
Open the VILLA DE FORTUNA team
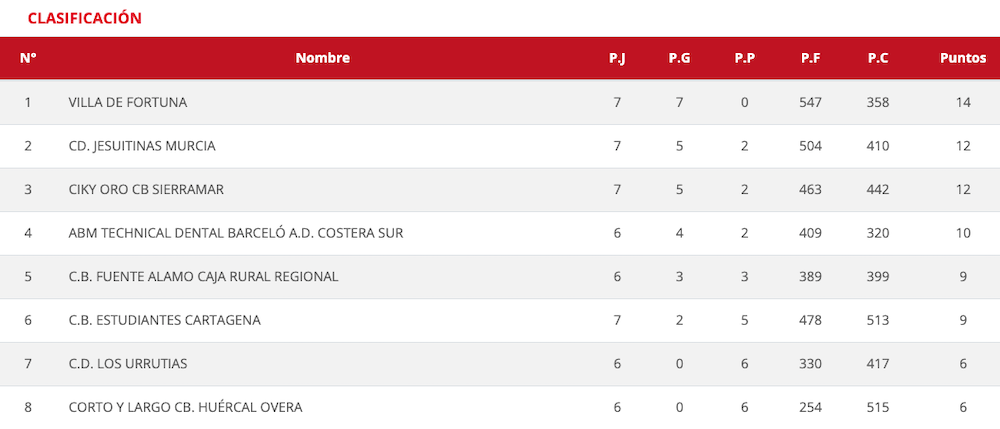click(x=128, y=102)
